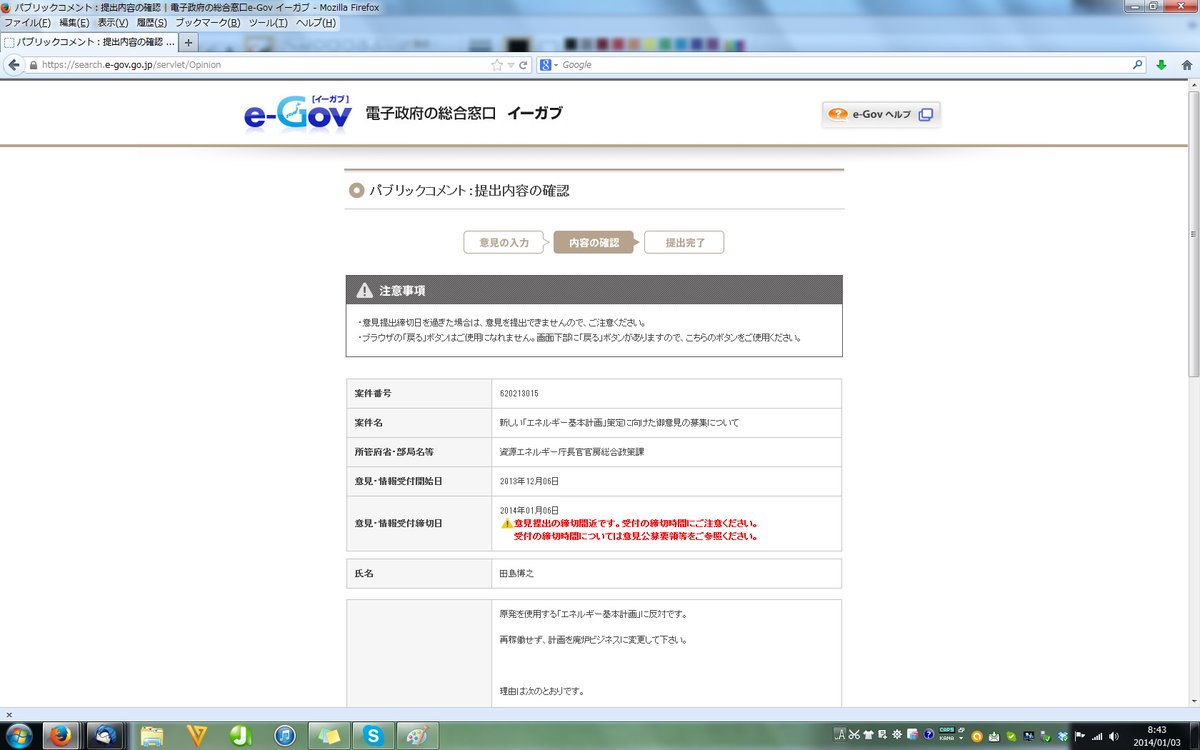Open the ブックマーク(B) menu

click(x=207, y=22)
